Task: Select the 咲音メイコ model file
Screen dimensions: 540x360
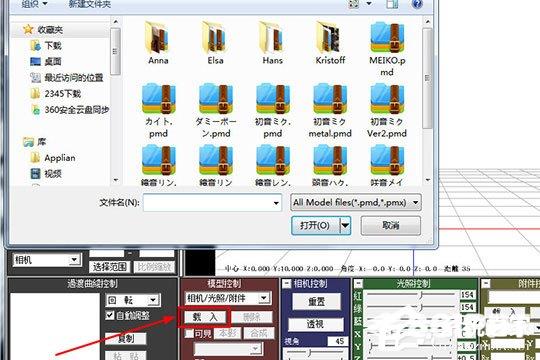Action: [387, 165]
